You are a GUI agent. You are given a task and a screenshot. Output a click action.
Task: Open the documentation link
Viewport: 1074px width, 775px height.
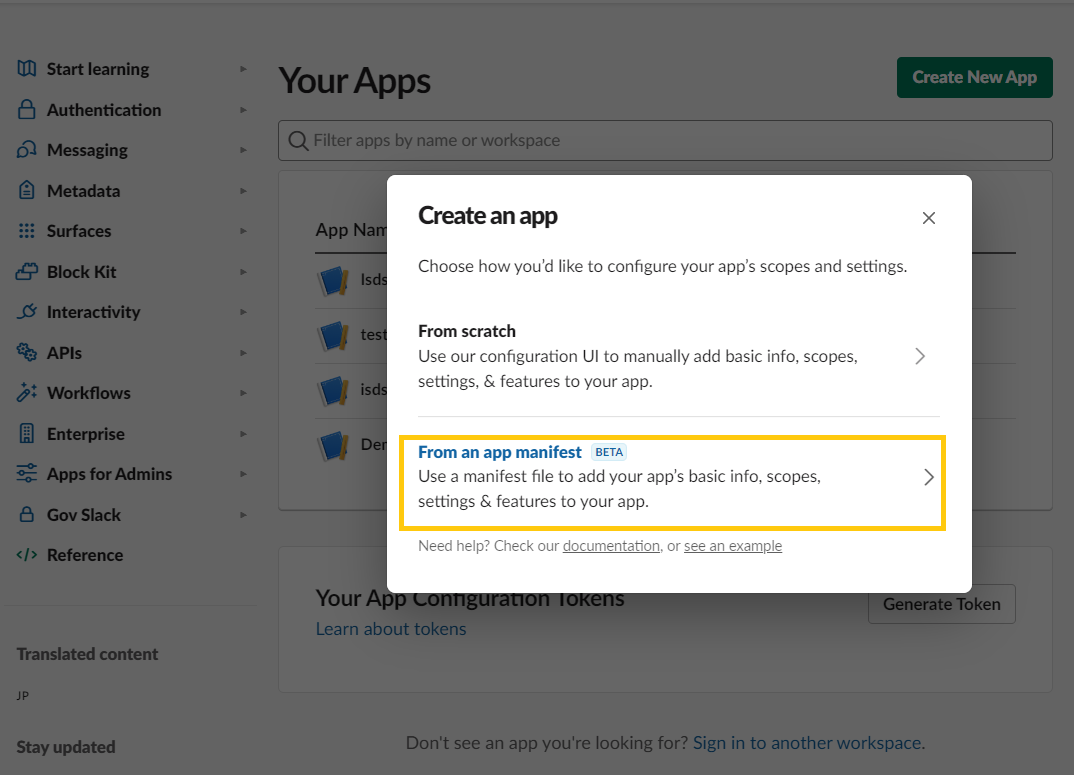611,546
